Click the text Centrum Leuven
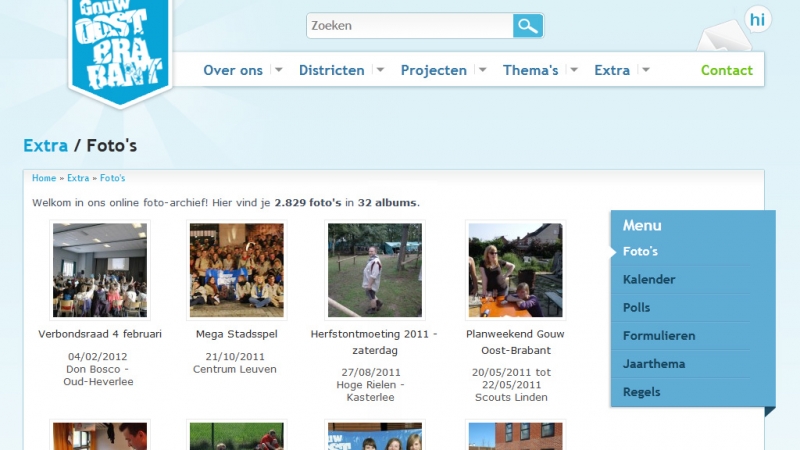This screenshot has width=800, height=450. pyautogui.click(x=235, y=369)
